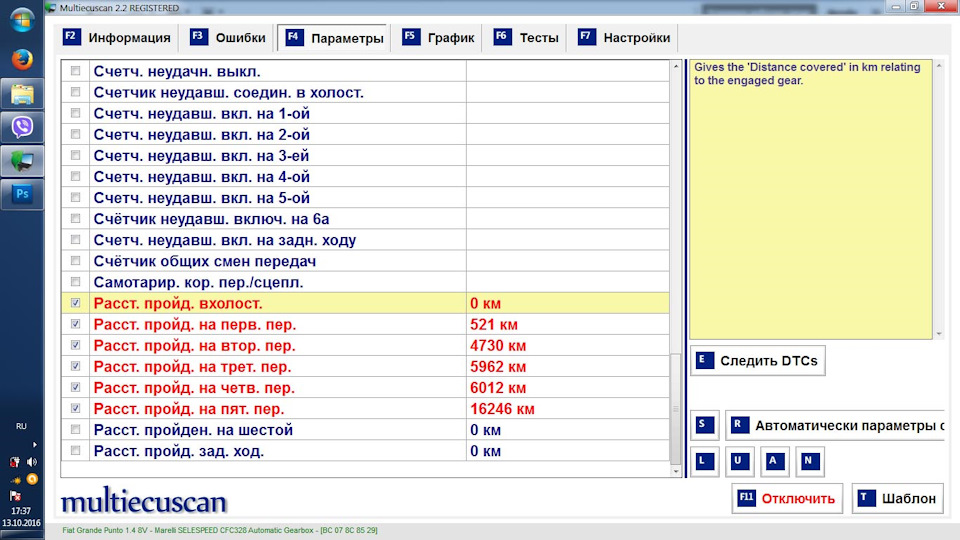Uncheck Расст. пройд. вхолост. checkbox
This screenshot has width=960, height=540.
pos(75,303)
